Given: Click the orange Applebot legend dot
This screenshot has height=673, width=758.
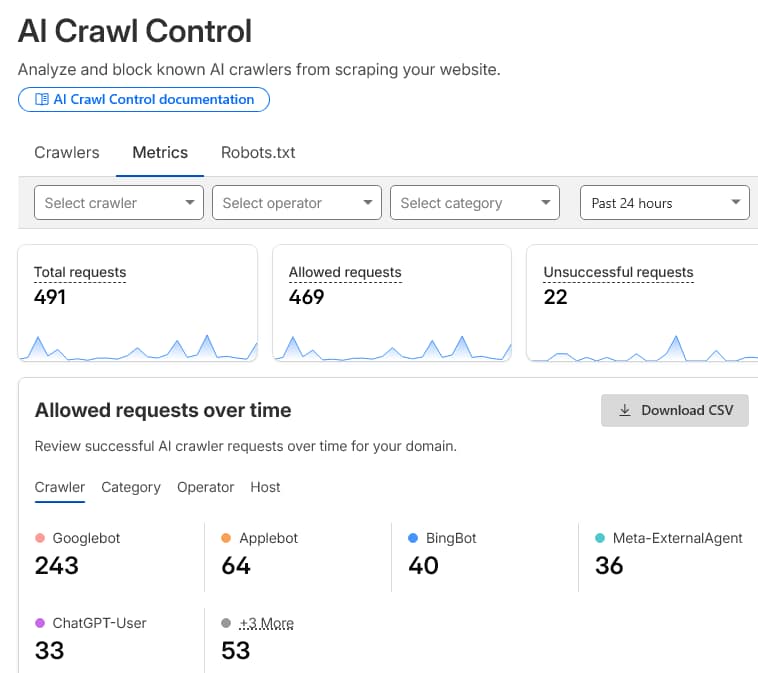Looking at the screenshot, I should coord(227,538).
